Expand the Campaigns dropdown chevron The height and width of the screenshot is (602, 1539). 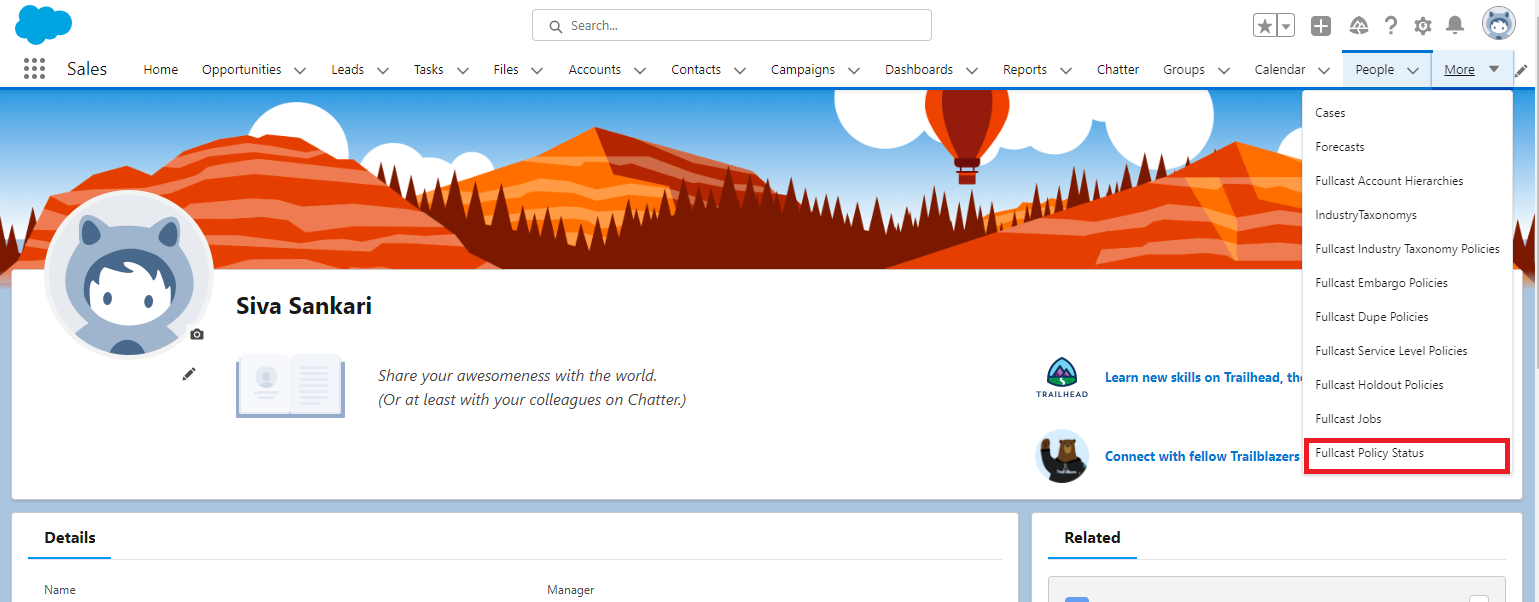click(854, 70)
